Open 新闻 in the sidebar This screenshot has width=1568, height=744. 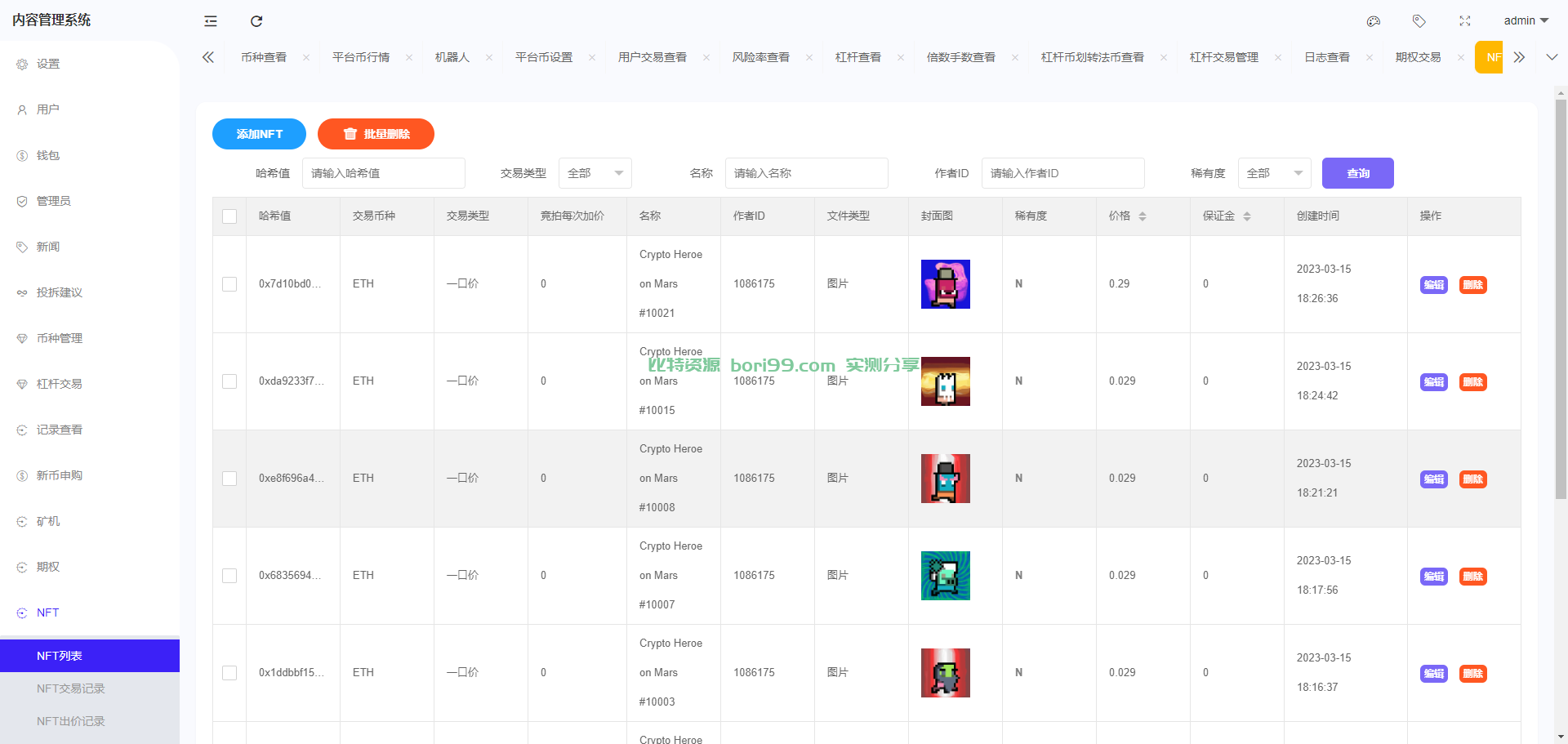pyautogui.click(x=90, y=247)
